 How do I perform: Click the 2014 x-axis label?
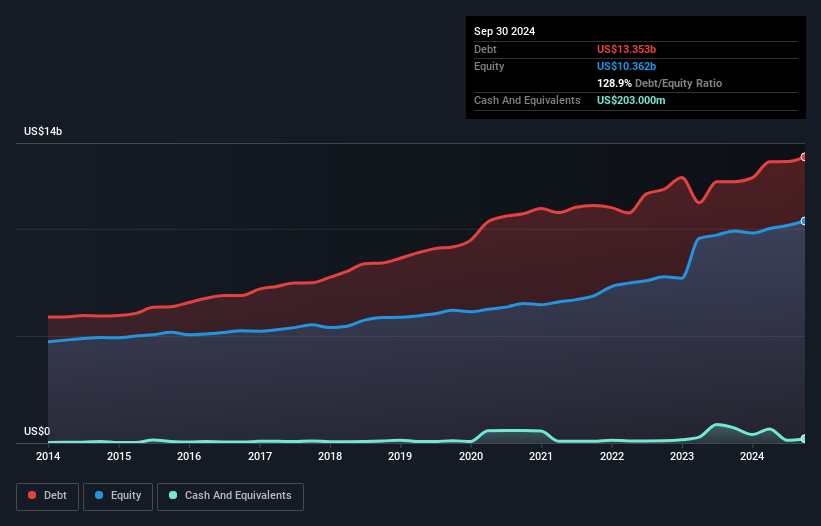click(48, 456)
